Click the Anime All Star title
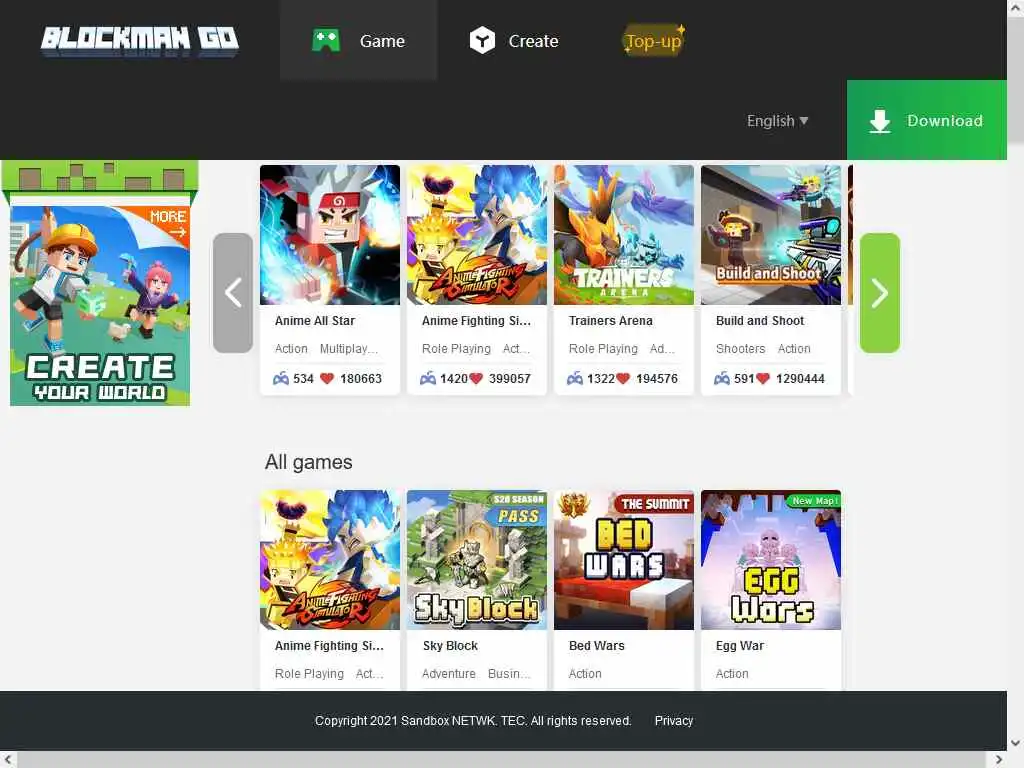This screenshot has height=768, width=1024. (315, 321)
